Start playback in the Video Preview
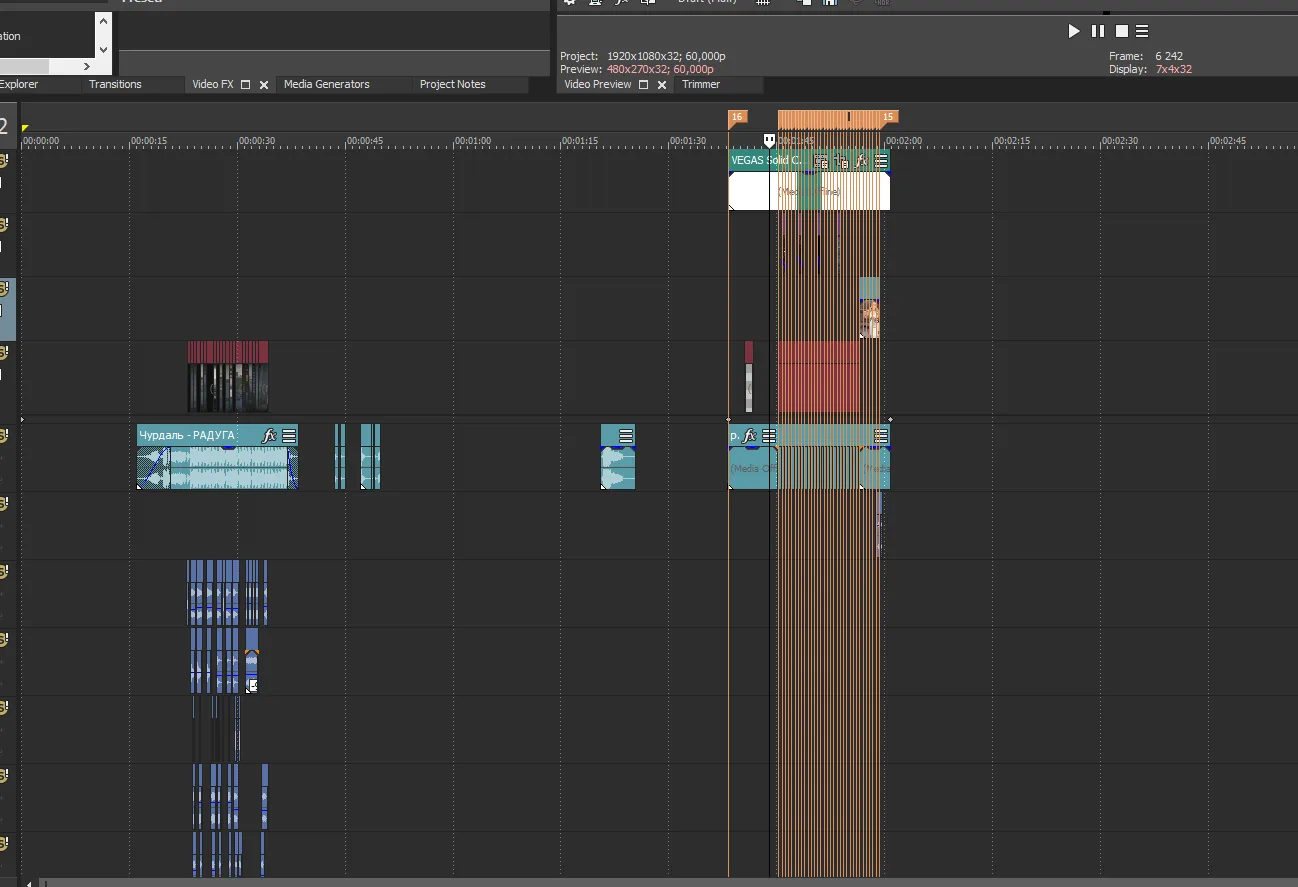Screen dimensions: 1298x887 click(x=1074, y=31)
